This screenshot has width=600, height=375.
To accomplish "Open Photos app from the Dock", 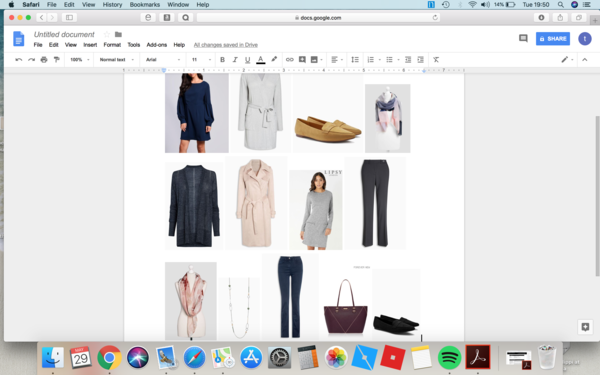I will coord(336,357).
